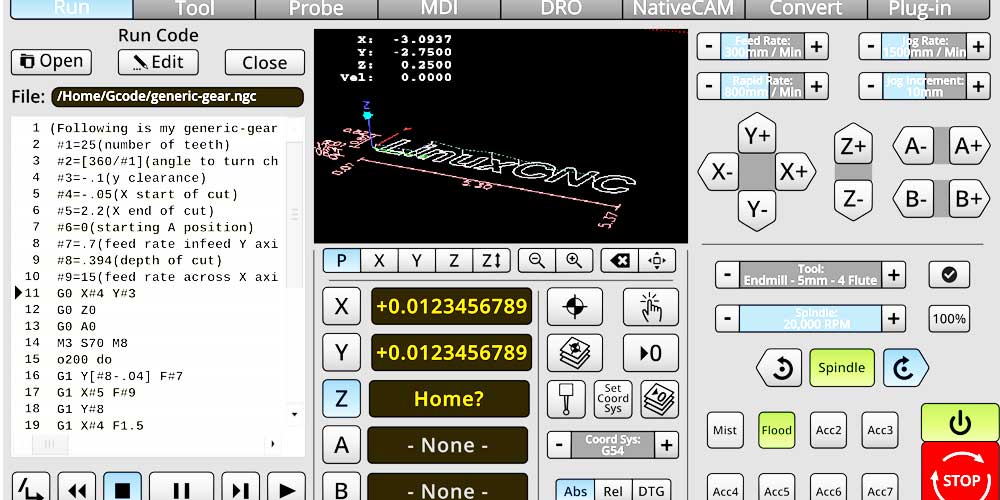Jog the Y+ axis

(x=757, y=135)
